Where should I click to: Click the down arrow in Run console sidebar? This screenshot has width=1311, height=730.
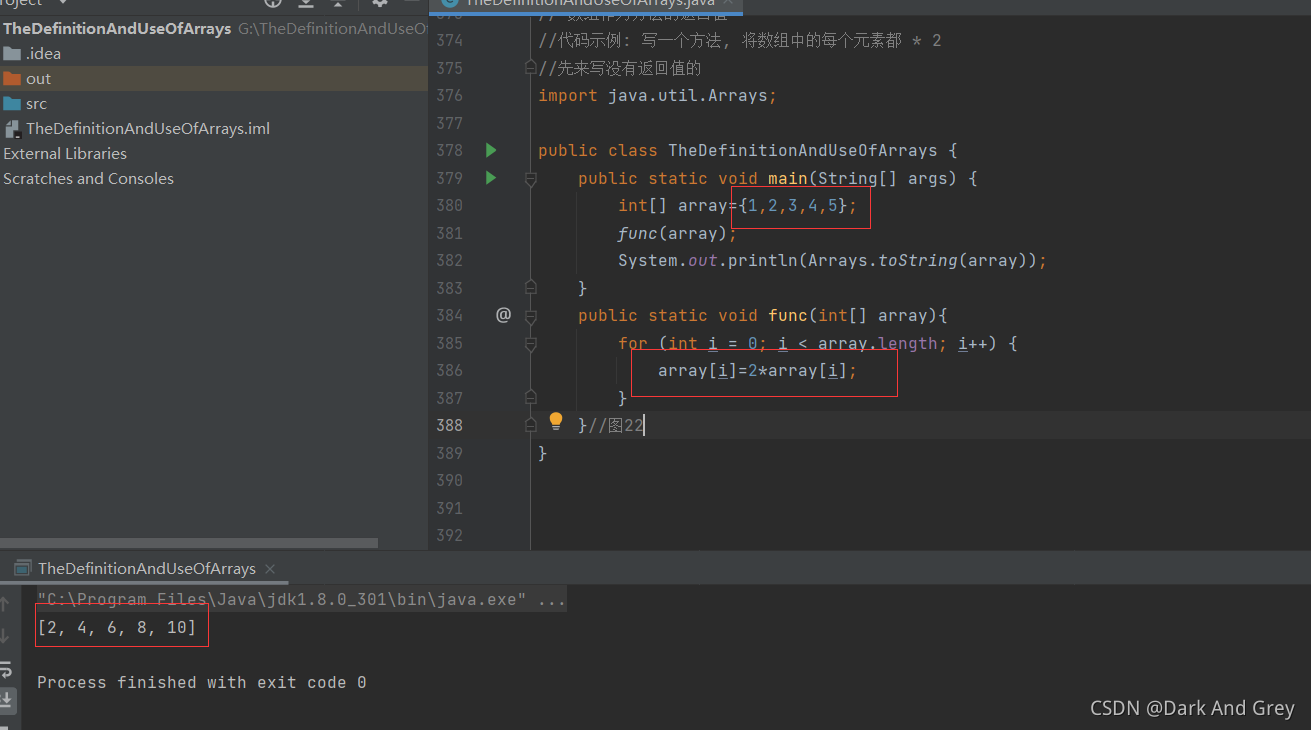6,636
